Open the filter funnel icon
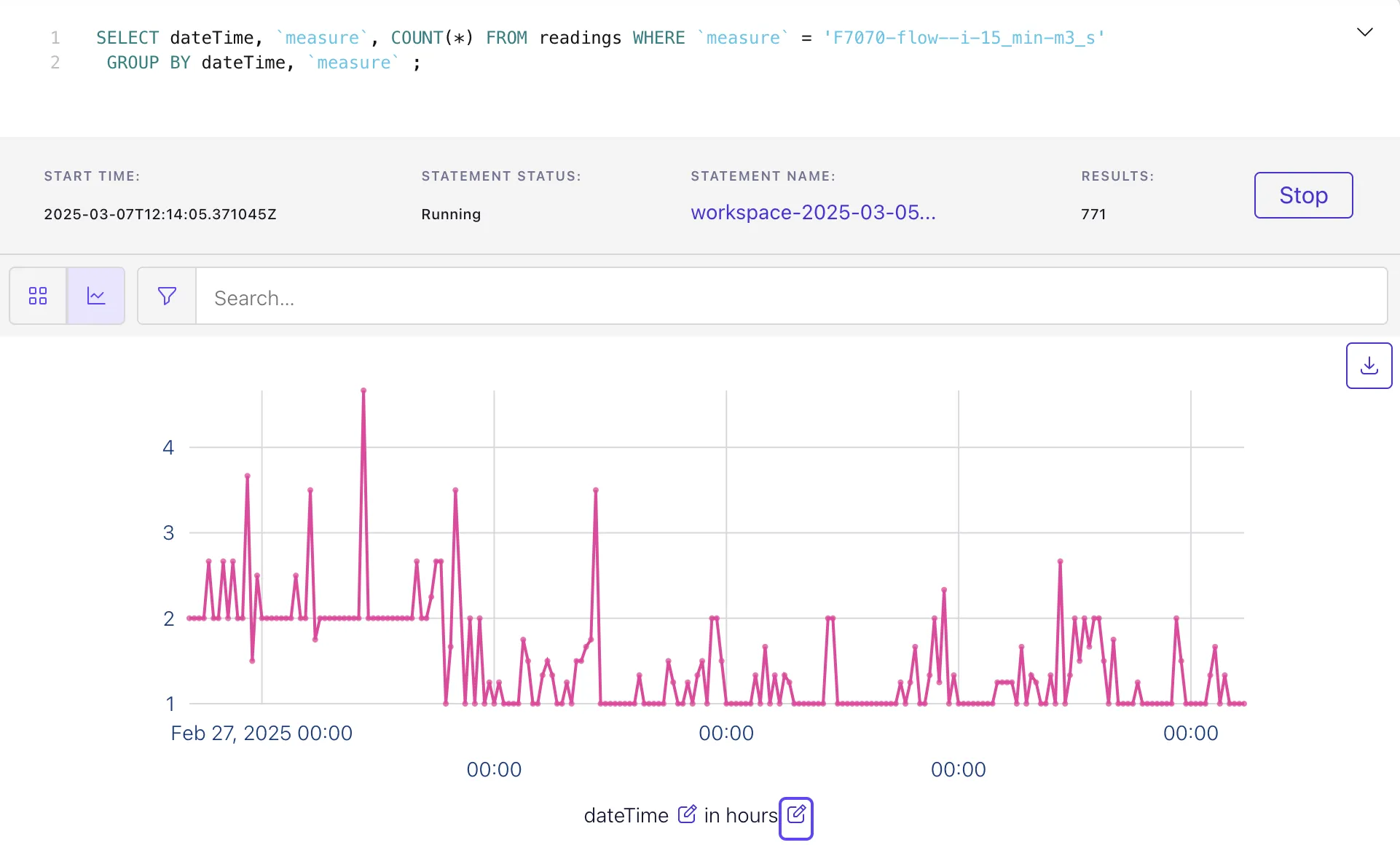The width and height of the screenshot is (1400, 845). pos(166,296)
